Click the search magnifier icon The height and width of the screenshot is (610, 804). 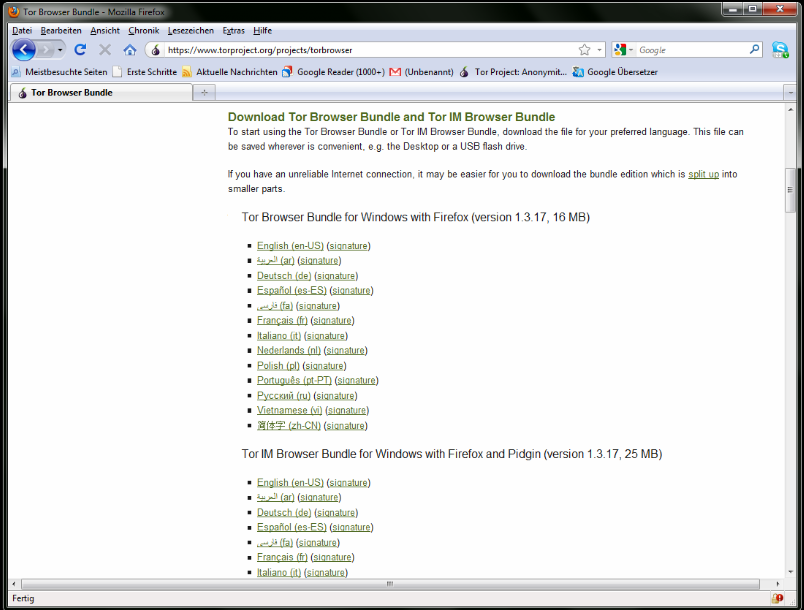point(755,50)
